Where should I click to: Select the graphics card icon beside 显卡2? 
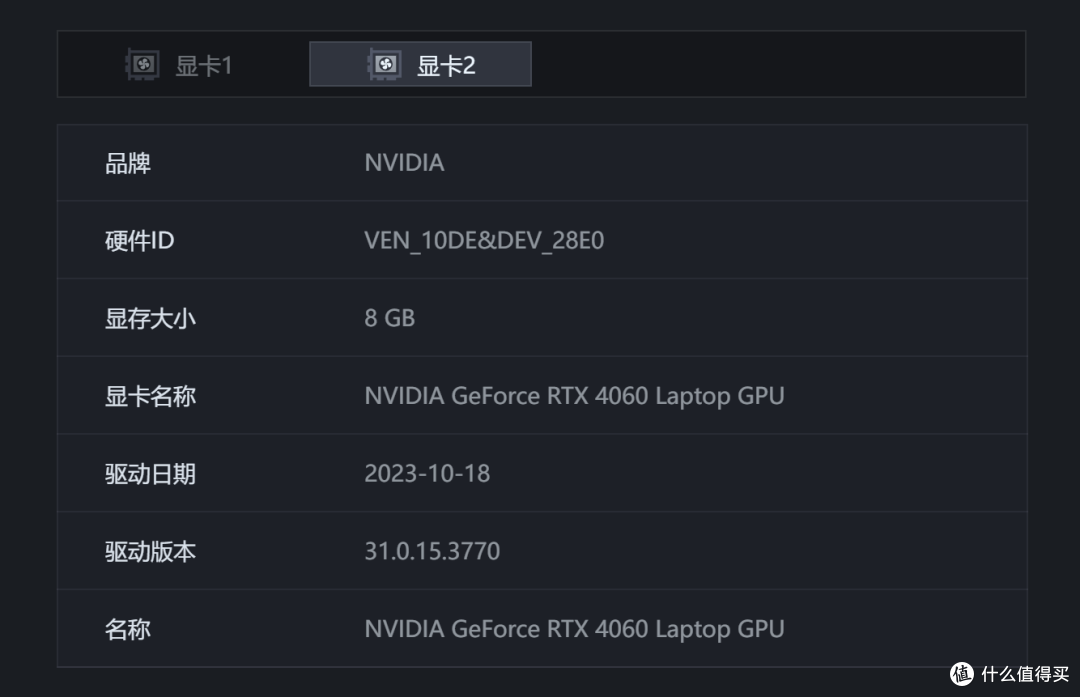[x=386, y=62]
